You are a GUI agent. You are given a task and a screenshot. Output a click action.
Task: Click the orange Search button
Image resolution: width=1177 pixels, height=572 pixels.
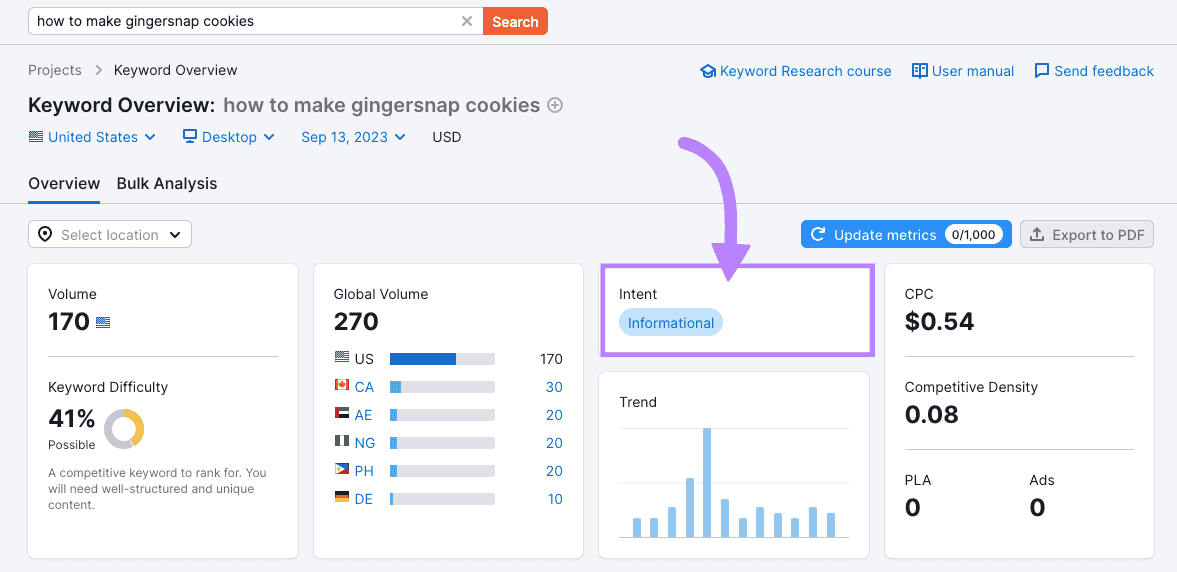click(515, 21)
